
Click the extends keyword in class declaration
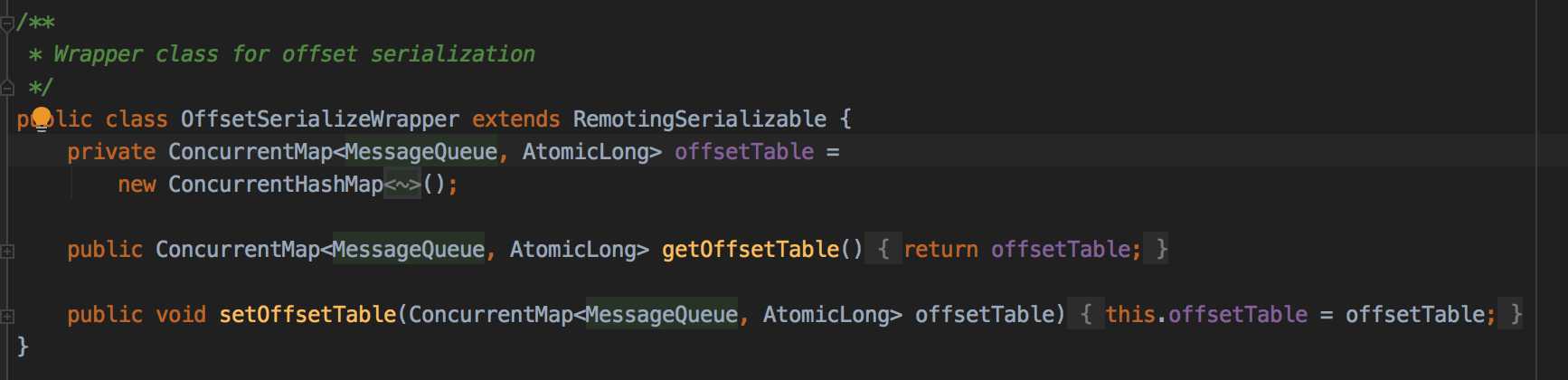[515, 119]
